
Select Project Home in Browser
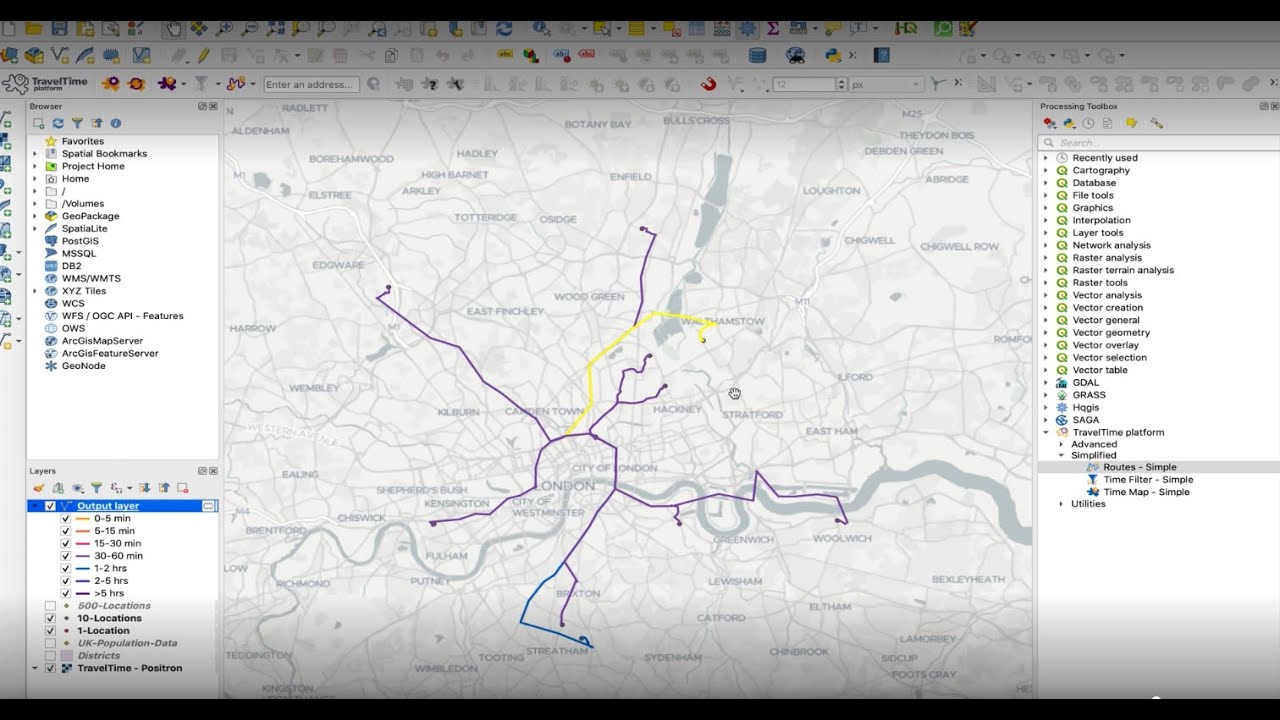click(93, 166)
